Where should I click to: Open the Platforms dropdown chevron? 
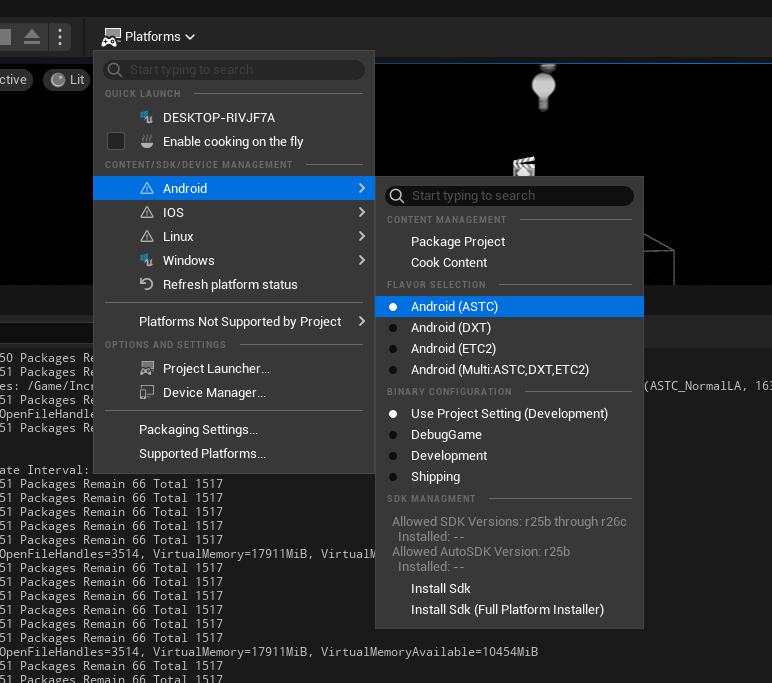coord(190,37)
